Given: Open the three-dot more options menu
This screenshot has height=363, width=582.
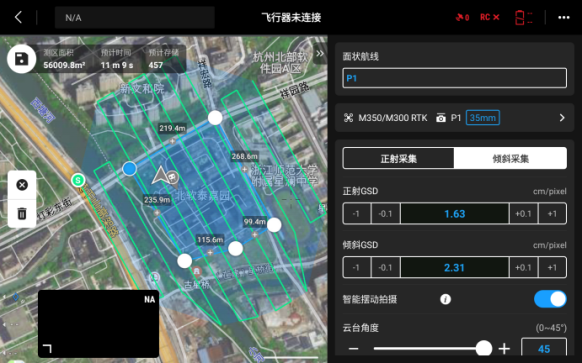Looking at the screenshot, I should tap(563, 17).
